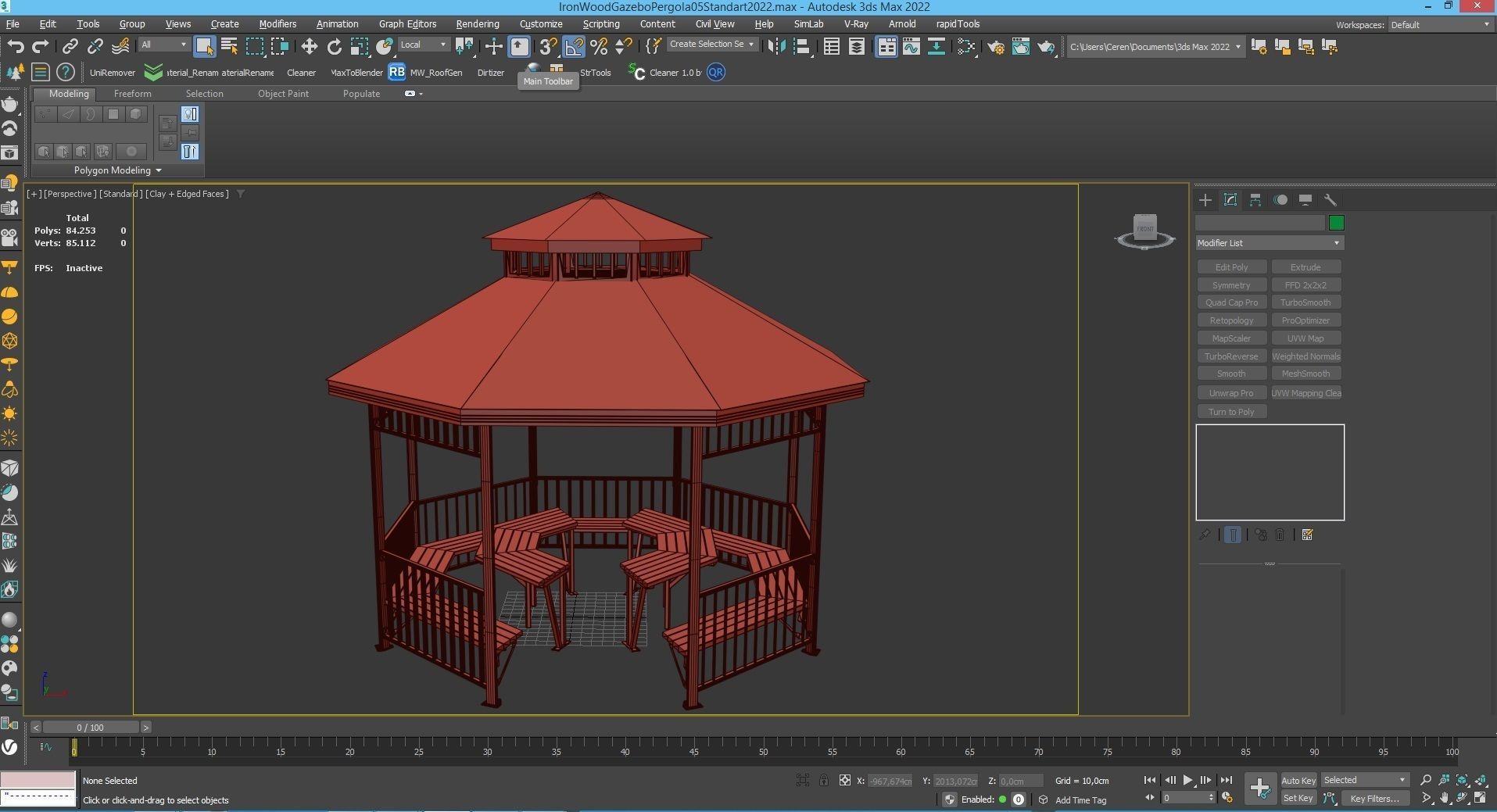
Task: Toggle Show End Result in modifier stack
Action: pyautogui.click(x=1233, y=535)
